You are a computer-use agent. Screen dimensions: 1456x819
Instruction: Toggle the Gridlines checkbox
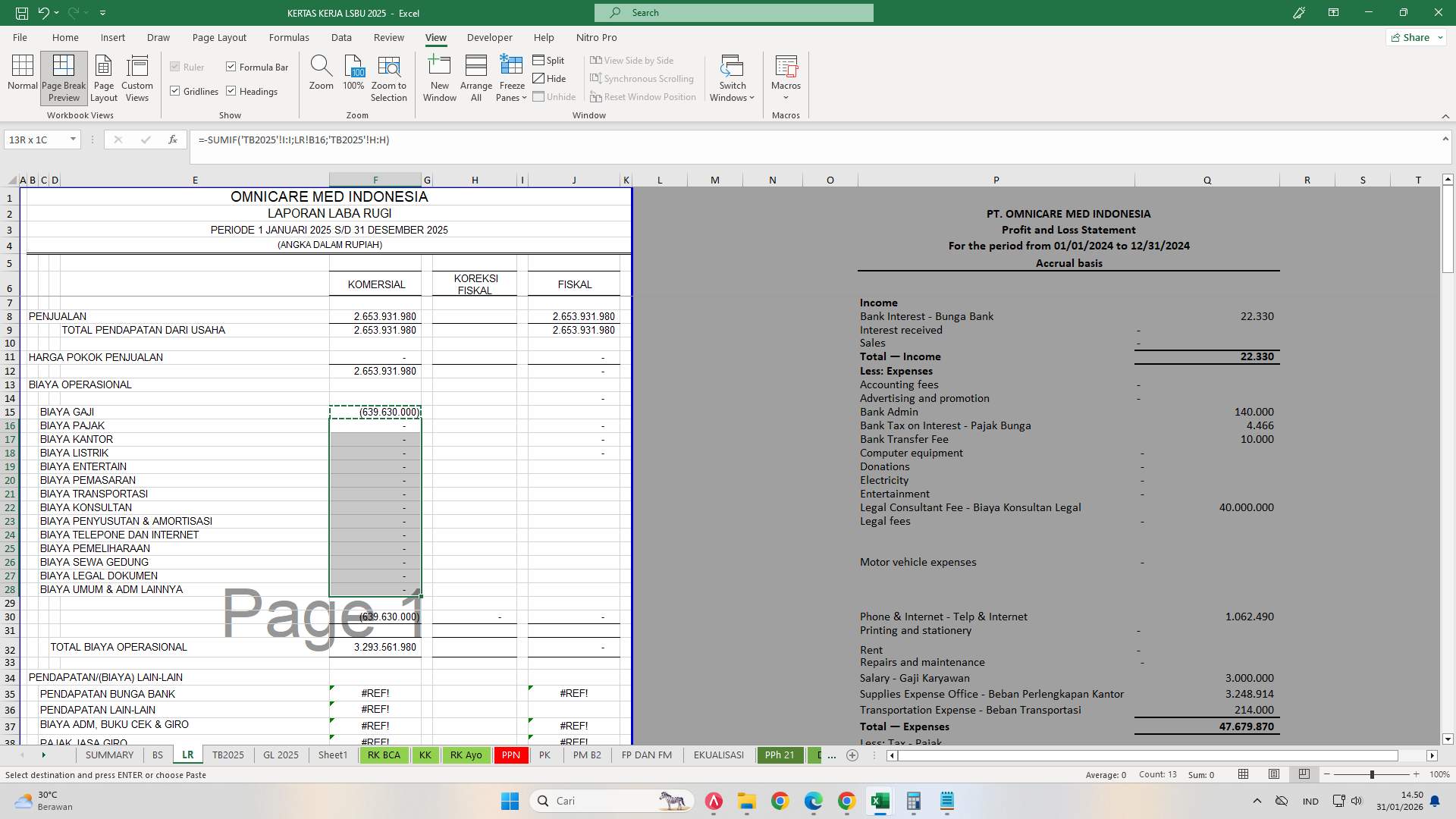coord(175,91)
